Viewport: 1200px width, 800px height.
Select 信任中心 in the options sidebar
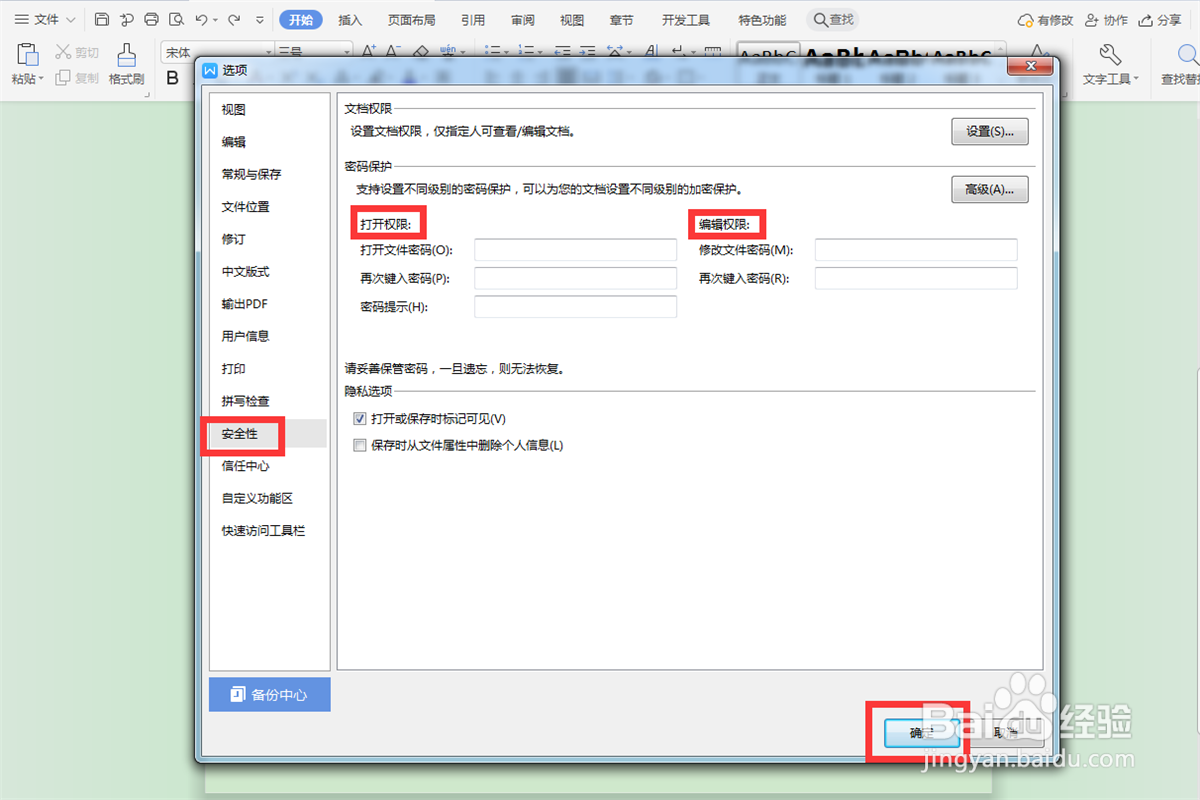click(x=243, y=466)
